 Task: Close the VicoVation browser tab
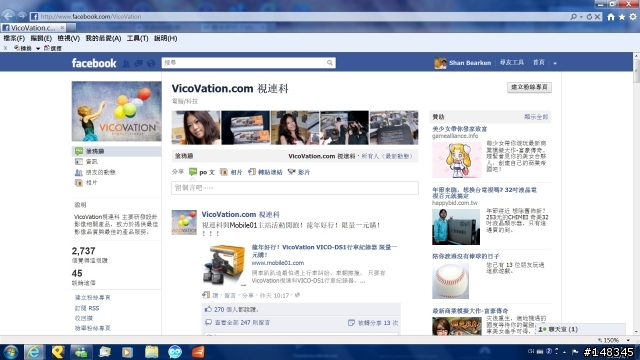click(62, 28)
